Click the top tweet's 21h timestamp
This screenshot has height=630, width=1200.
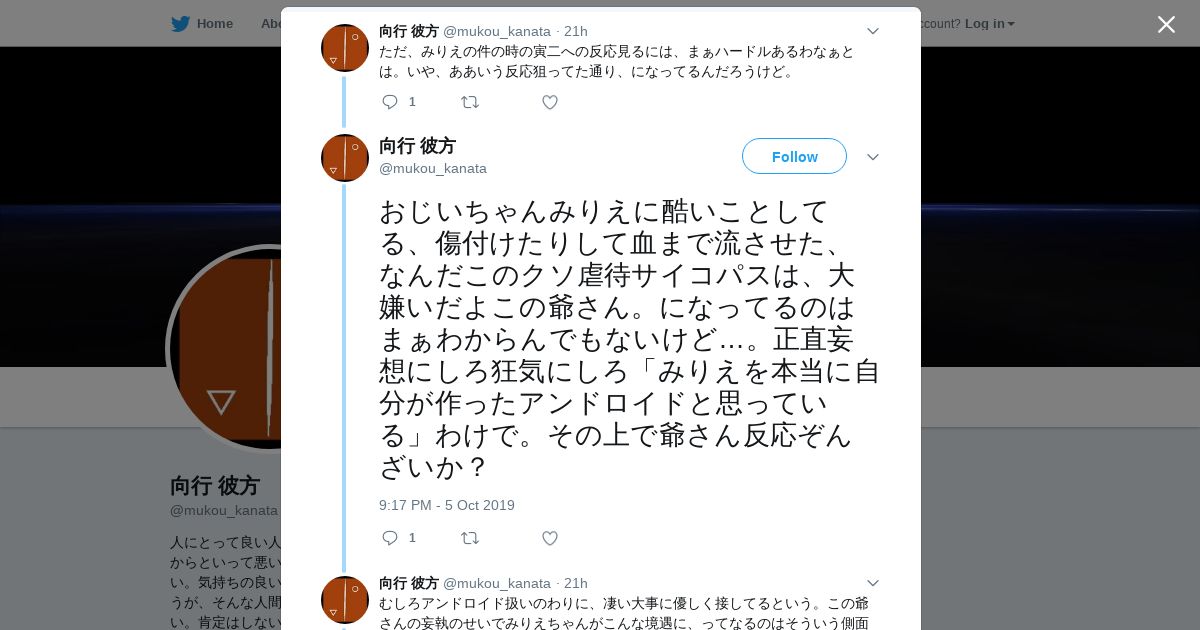point(576,31)
